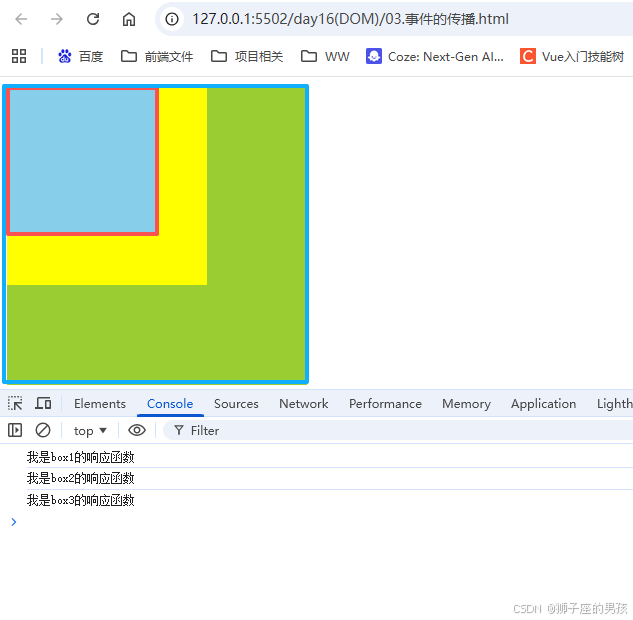Switch to the Console tab
The width and height of the screenshot is (633, 620).
(170, 404)
